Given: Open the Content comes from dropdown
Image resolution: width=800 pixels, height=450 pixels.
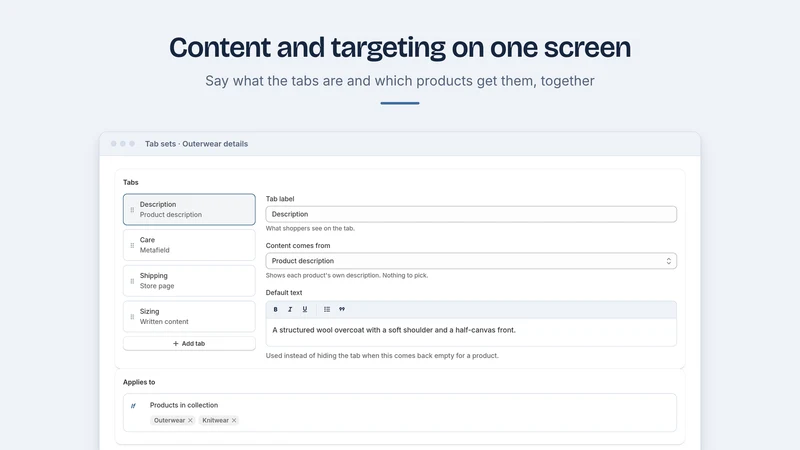Looking at the screenshot, I should [471, 261].
